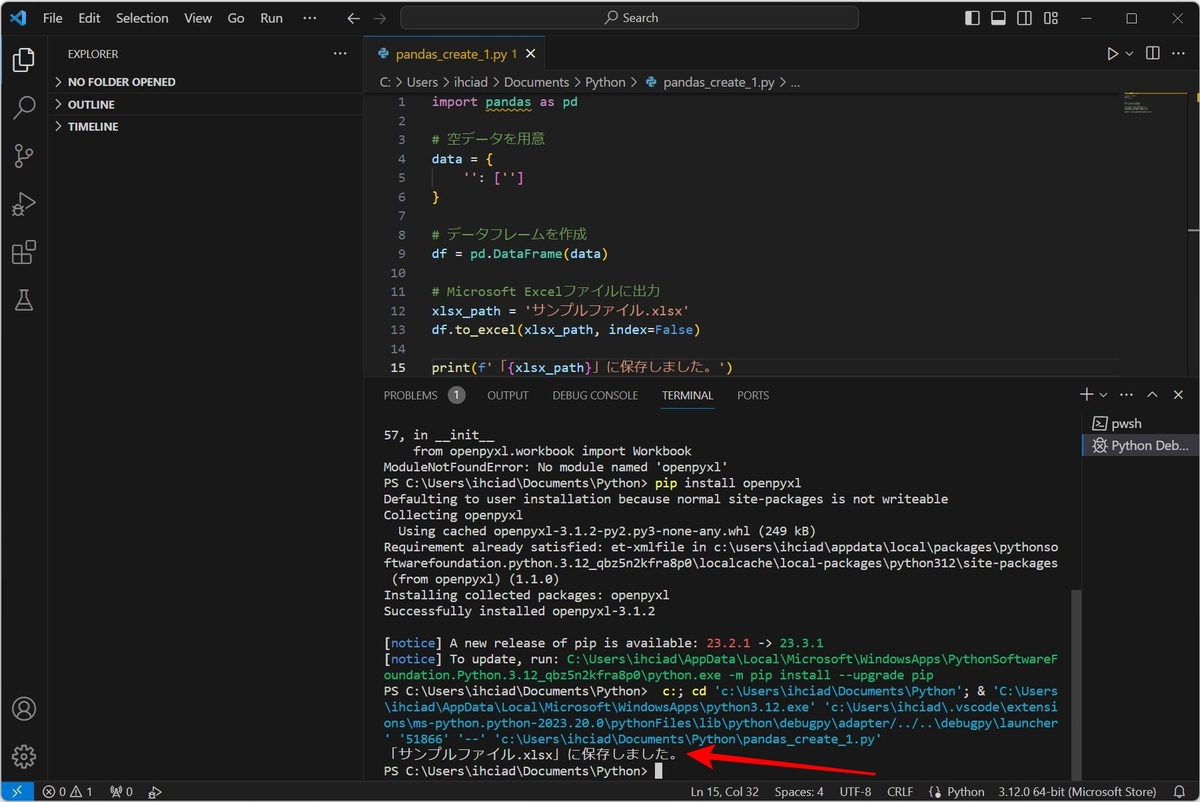This screenshot has width=1200, height=802.
Task: Open the Search view in activity bar
Action: click(x=24, y=108)
